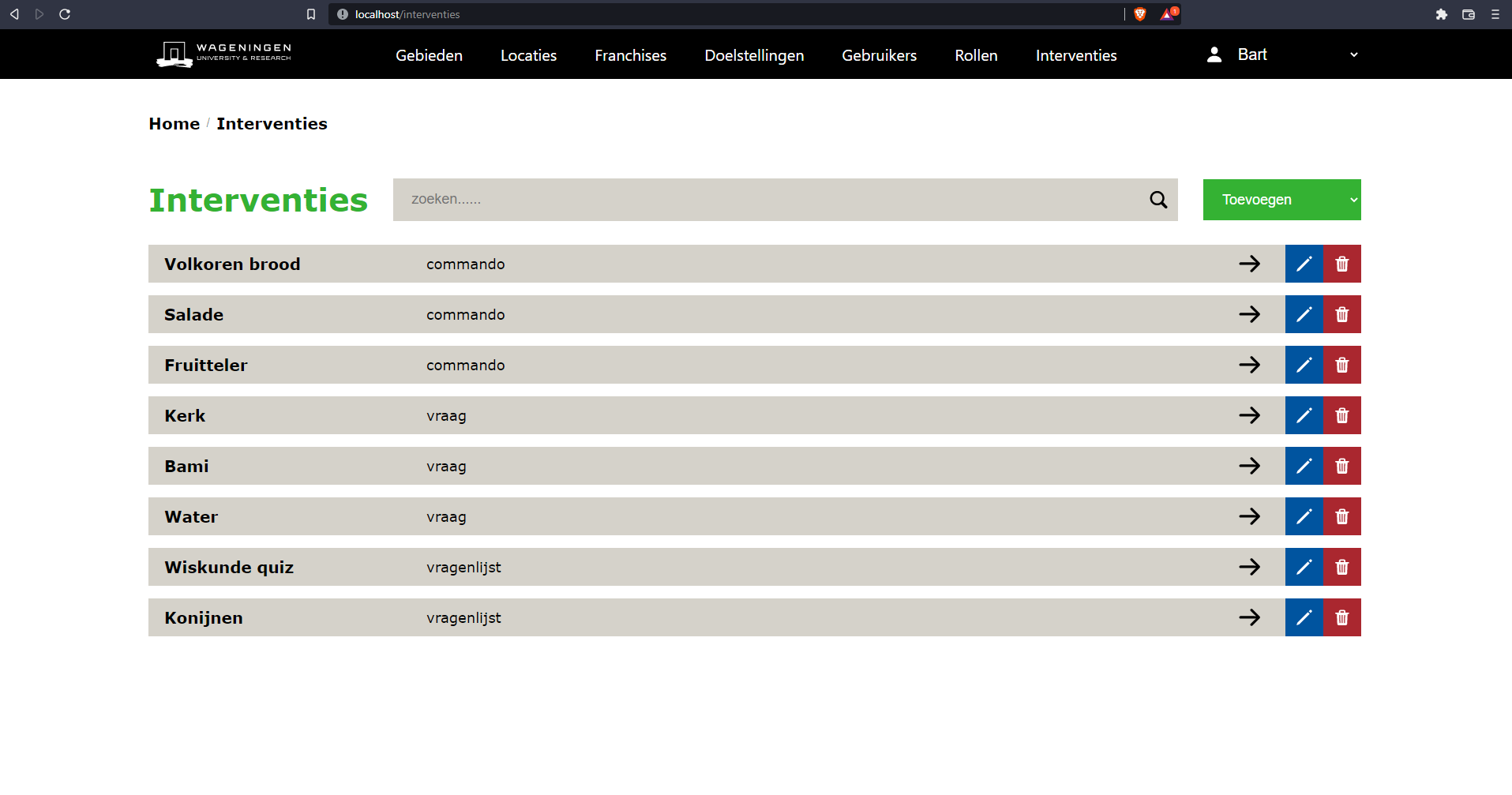Edit the Salade intervention
The width and height of the screenshot is (1512, 795).
1304,314
